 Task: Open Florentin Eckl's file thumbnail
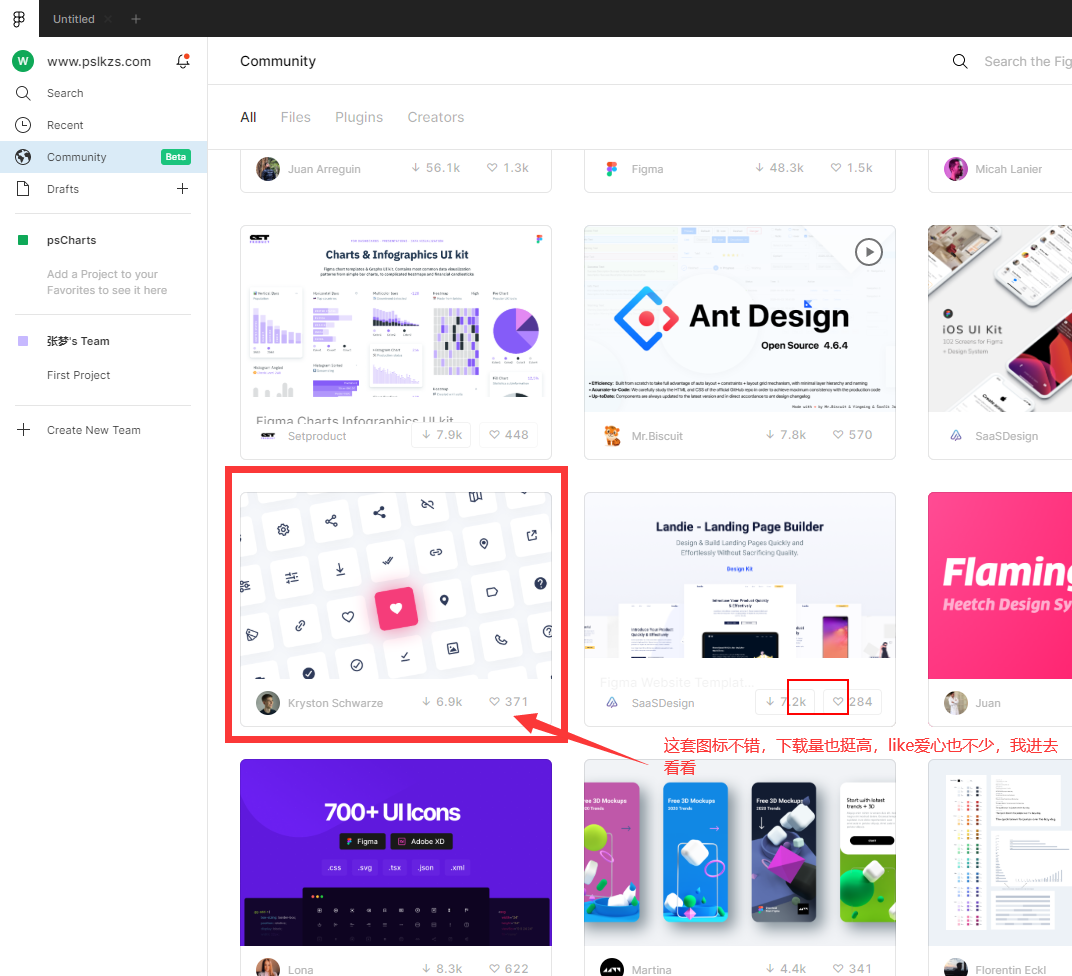(1000, 852)
